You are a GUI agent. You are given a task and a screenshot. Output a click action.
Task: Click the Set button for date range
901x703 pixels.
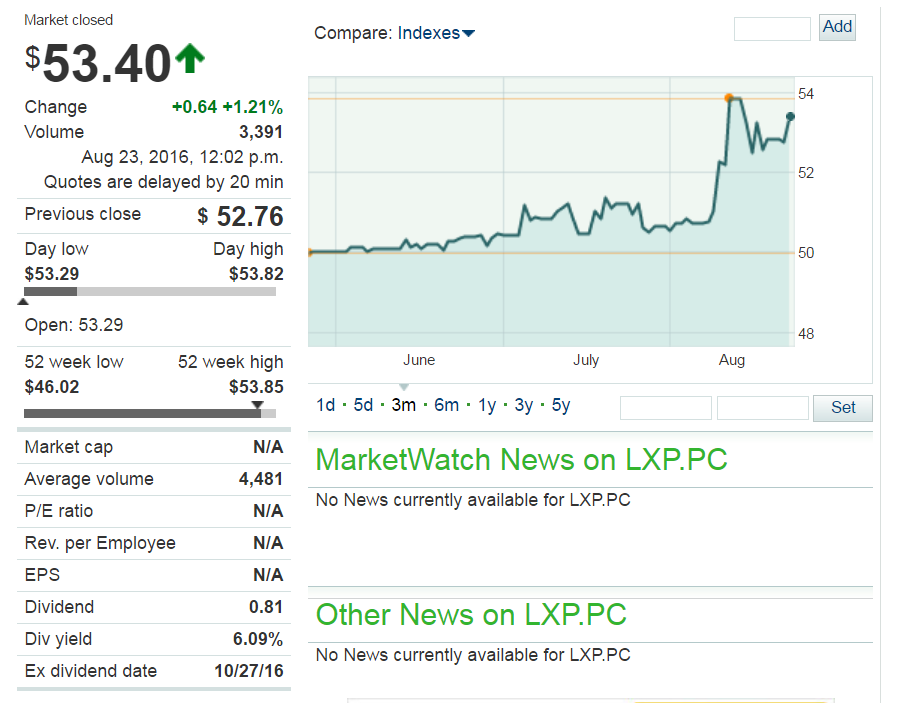click(842, 408)
